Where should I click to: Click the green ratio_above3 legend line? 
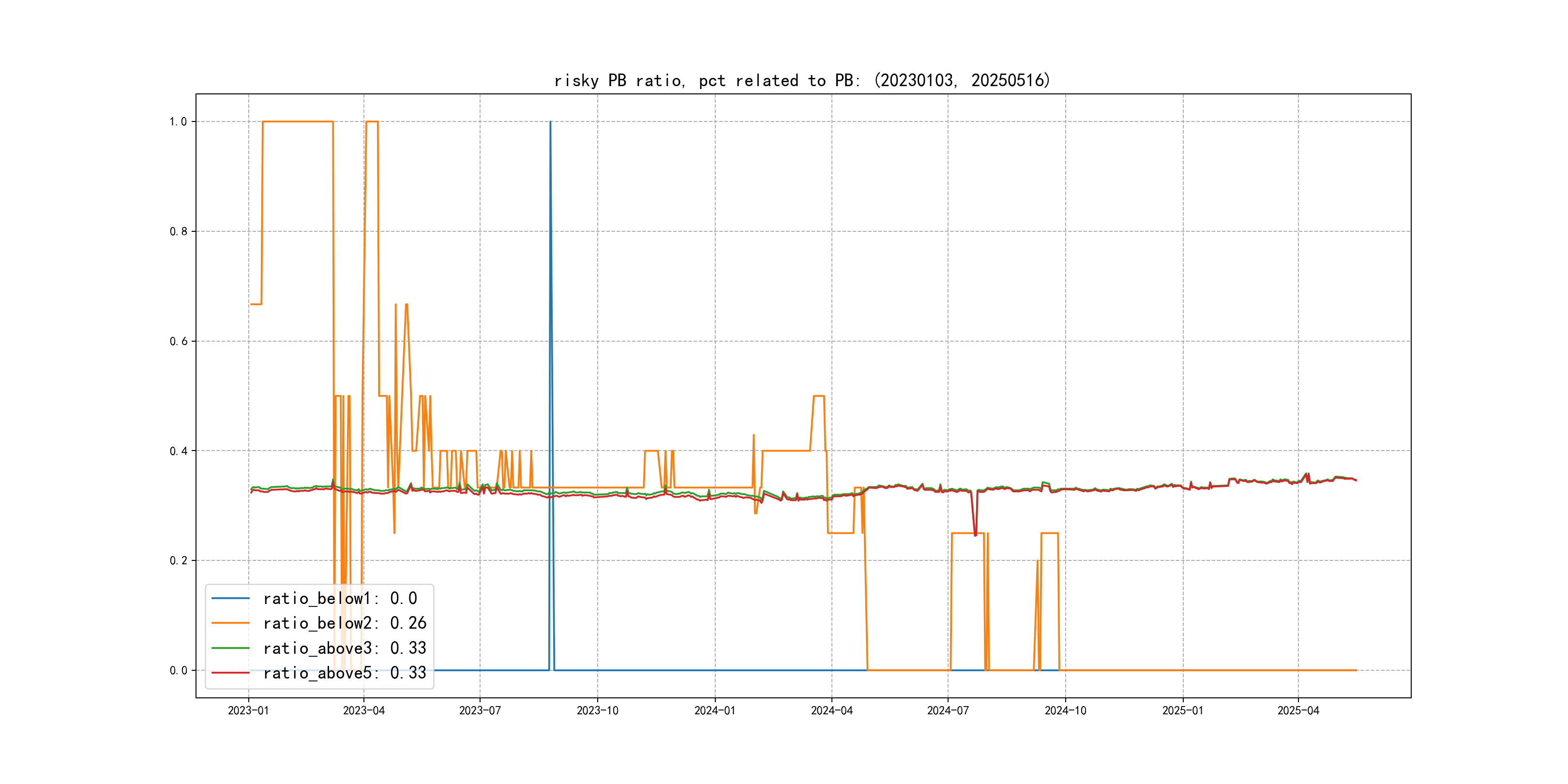click(x=230, y=648)
